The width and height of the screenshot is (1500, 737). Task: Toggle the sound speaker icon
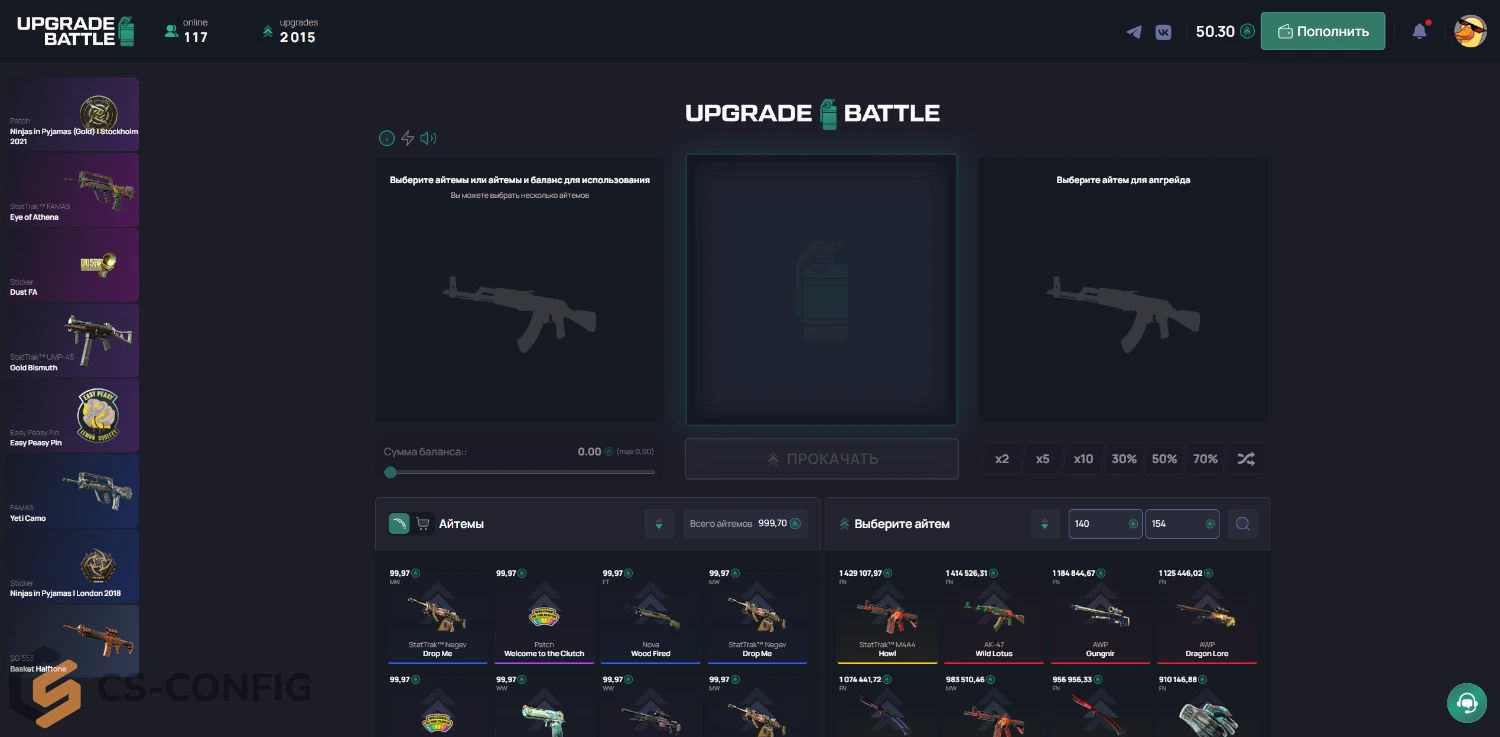point(428,138)
